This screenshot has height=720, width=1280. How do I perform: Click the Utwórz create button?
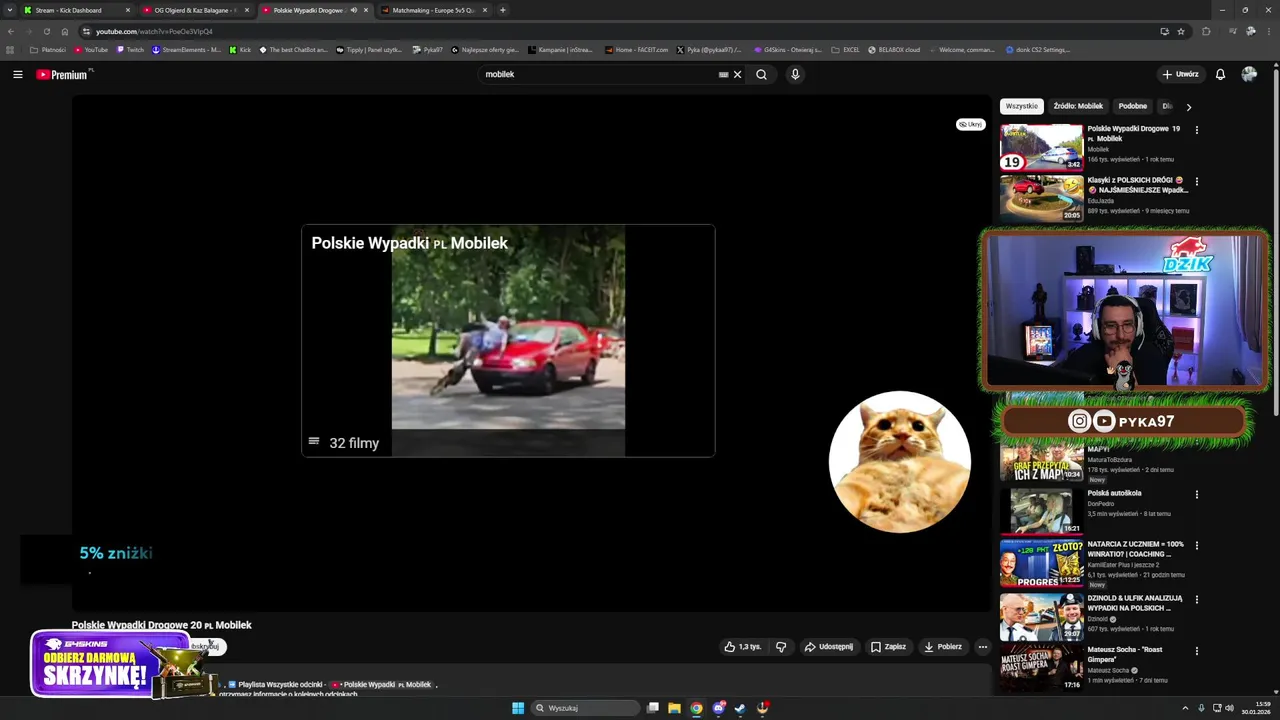coord(1180,74)
